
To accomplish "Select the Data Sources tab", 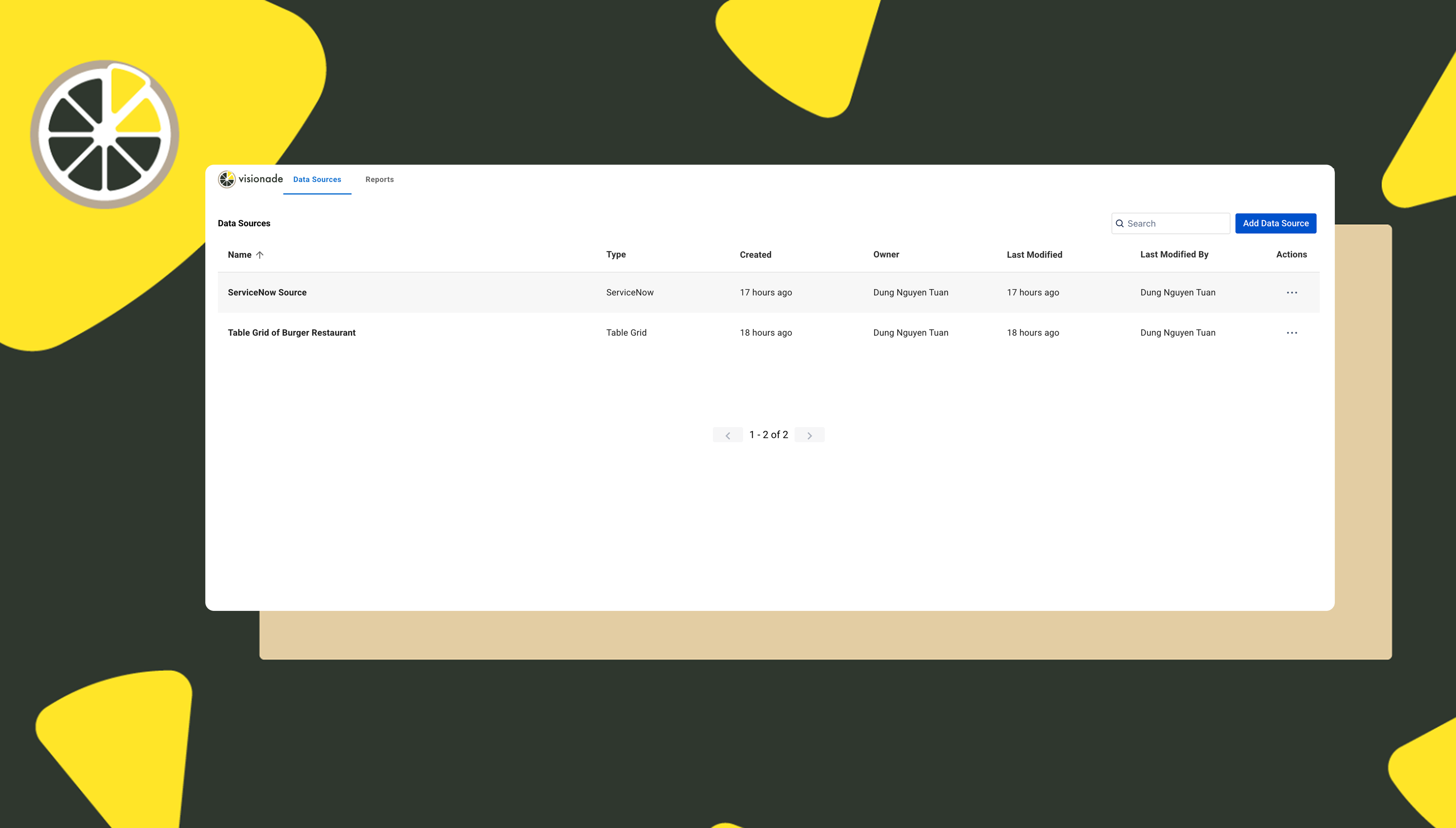I will coord(317,180).
